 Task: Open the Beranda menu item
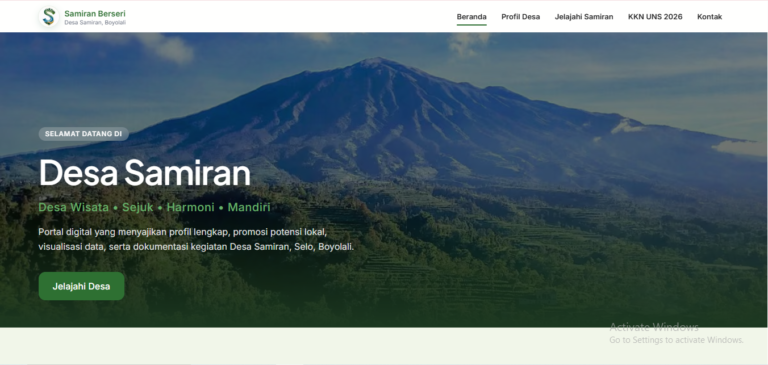pos(471,17)
